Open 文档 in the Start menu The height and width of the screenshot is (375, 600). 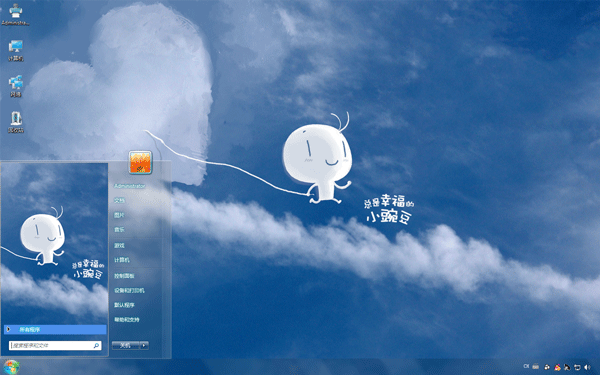[119, 201]
